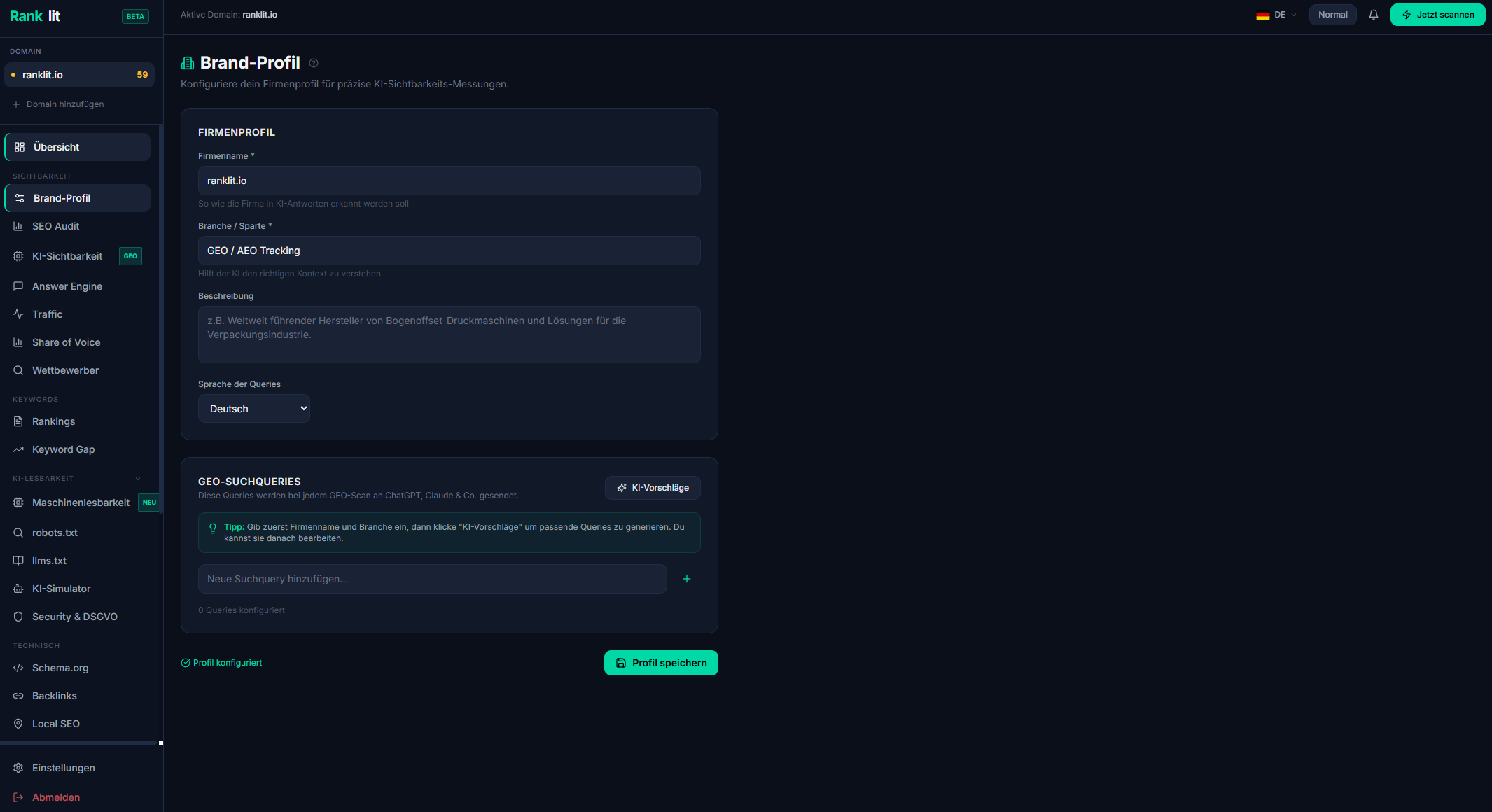Click the German flag icon
1492x812 pixels.
coord(1263,15)
